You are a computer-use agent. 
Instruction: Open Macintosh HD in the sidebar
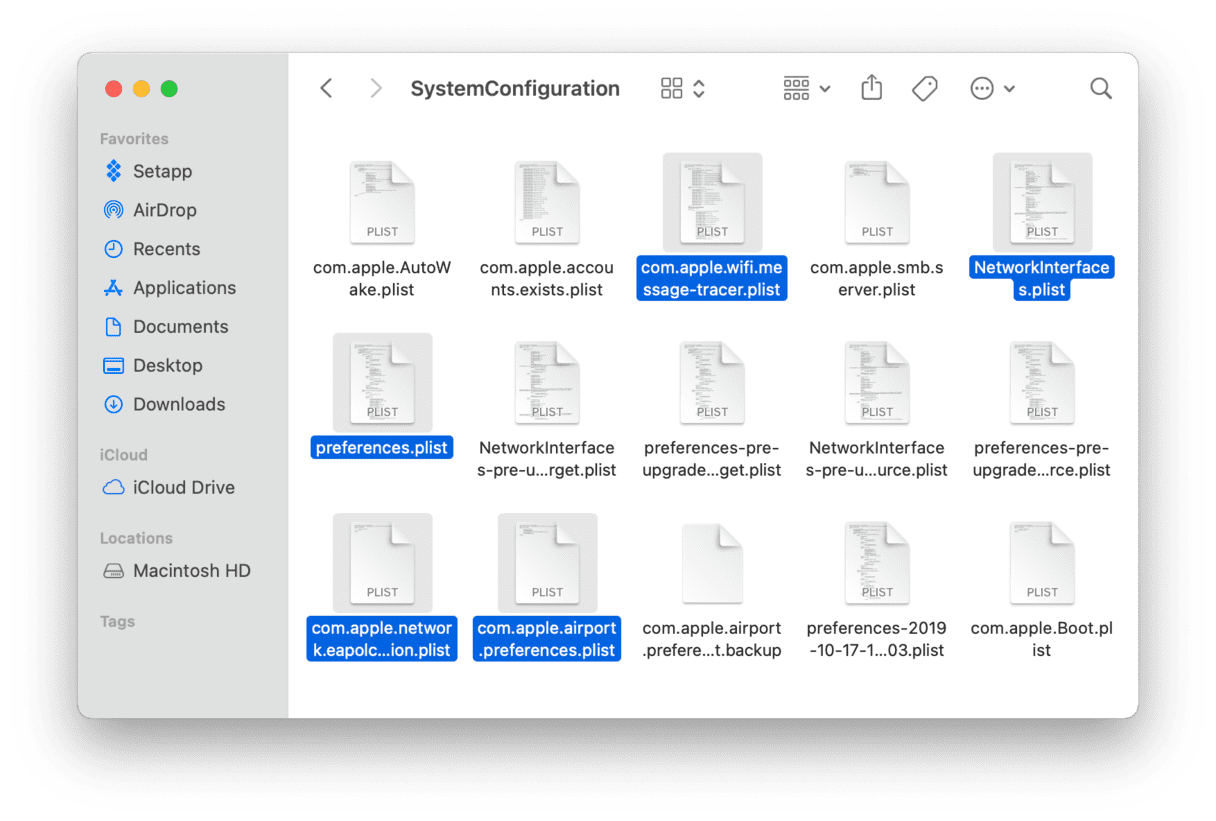(177, 571)
